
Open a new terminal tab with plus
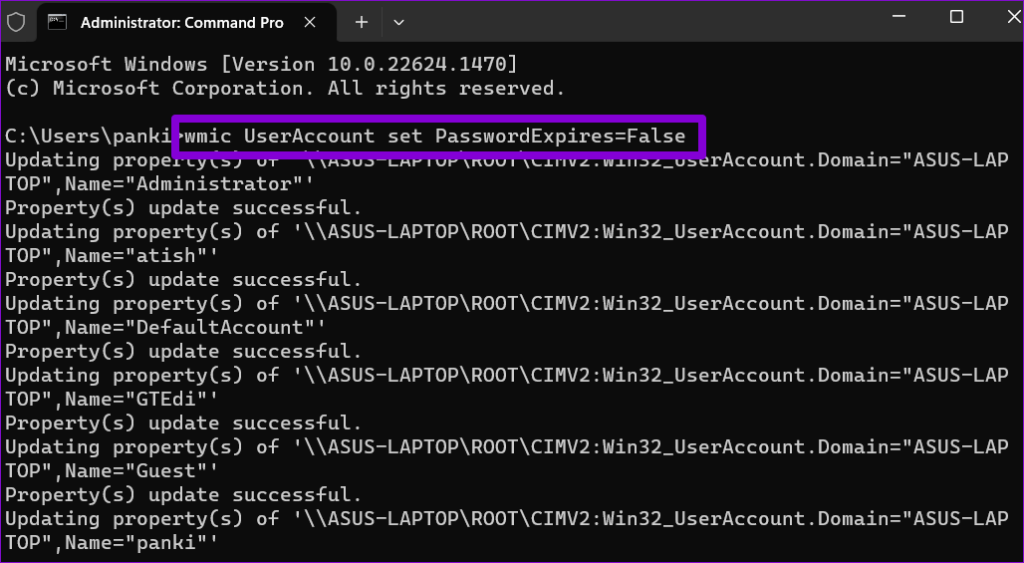point(361,23)
